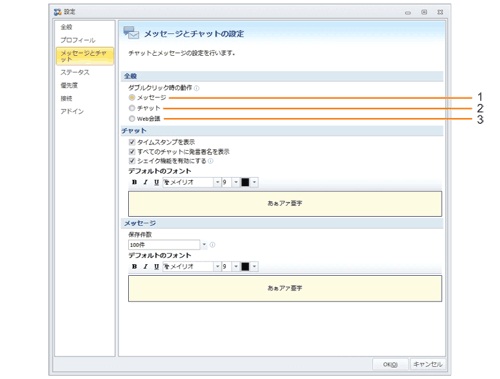Open the 全般 settings category
Image resolution: width=500 pixels, height=379 pixels.
pyautogui.click(x=66, y=27)
